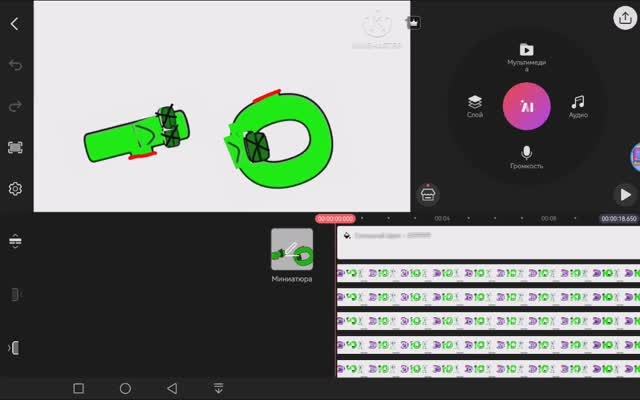
Task: Tap the total duration 00:00:18.650 label
Action: (x=619, y=219)
